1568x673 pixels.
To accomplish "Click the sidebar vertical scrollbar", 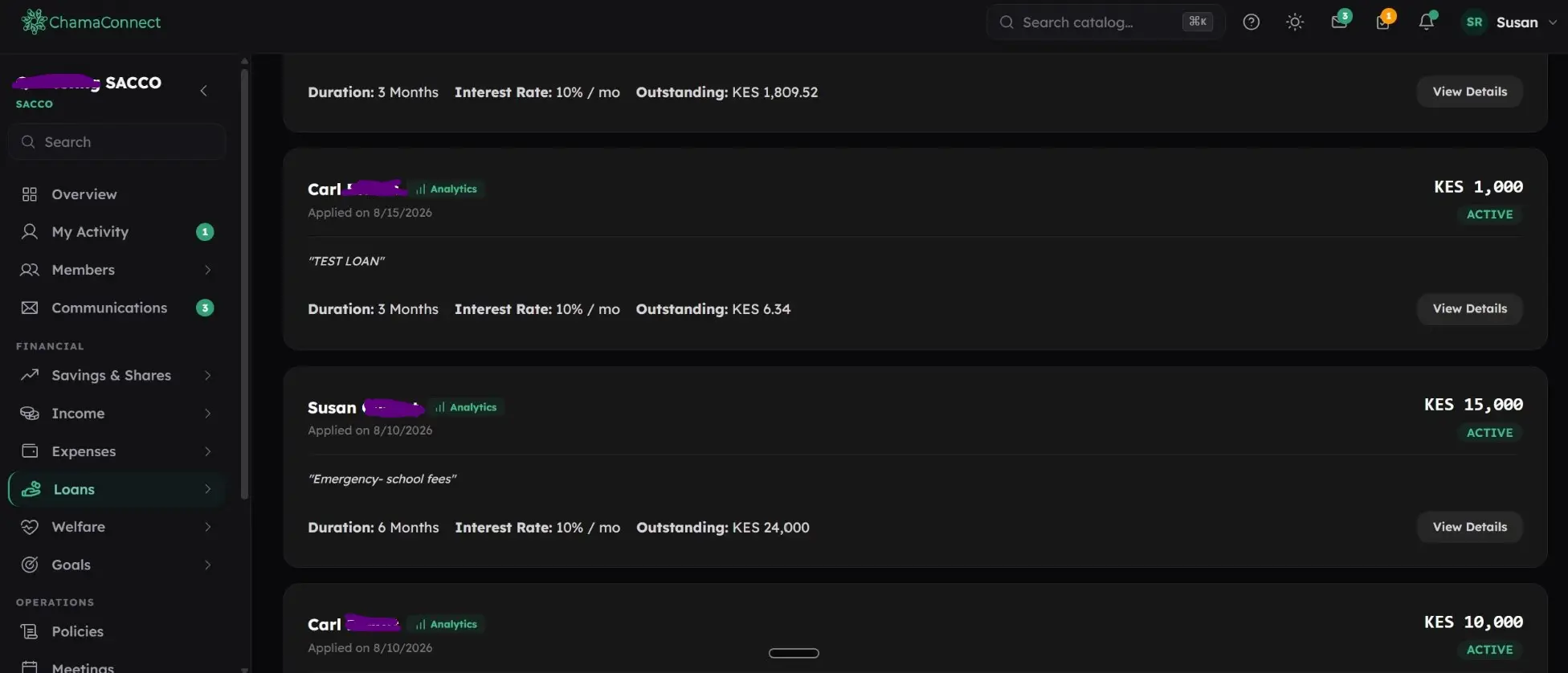I will 244,283.
